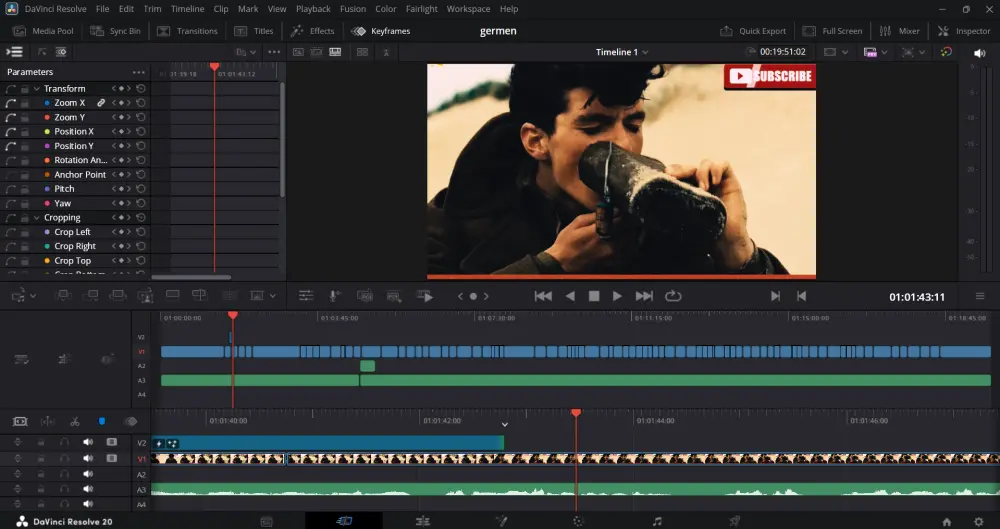Click the Quick Export button
Image resolution: width=1000 pixels, height=529 pixels.
click(x=753, y=31)
